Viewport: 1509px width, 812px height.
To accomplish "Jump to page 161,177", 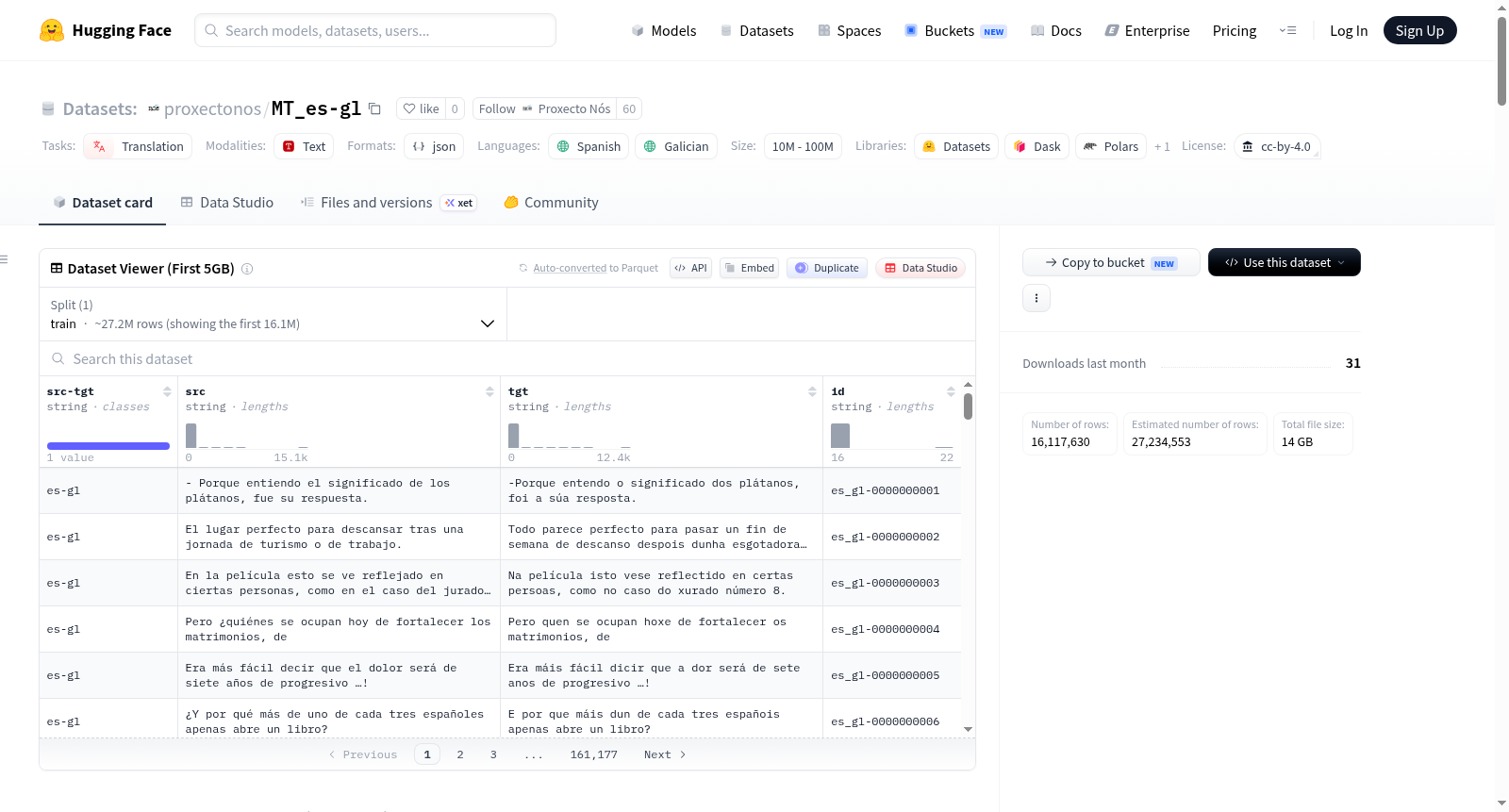I will (593, 754).
